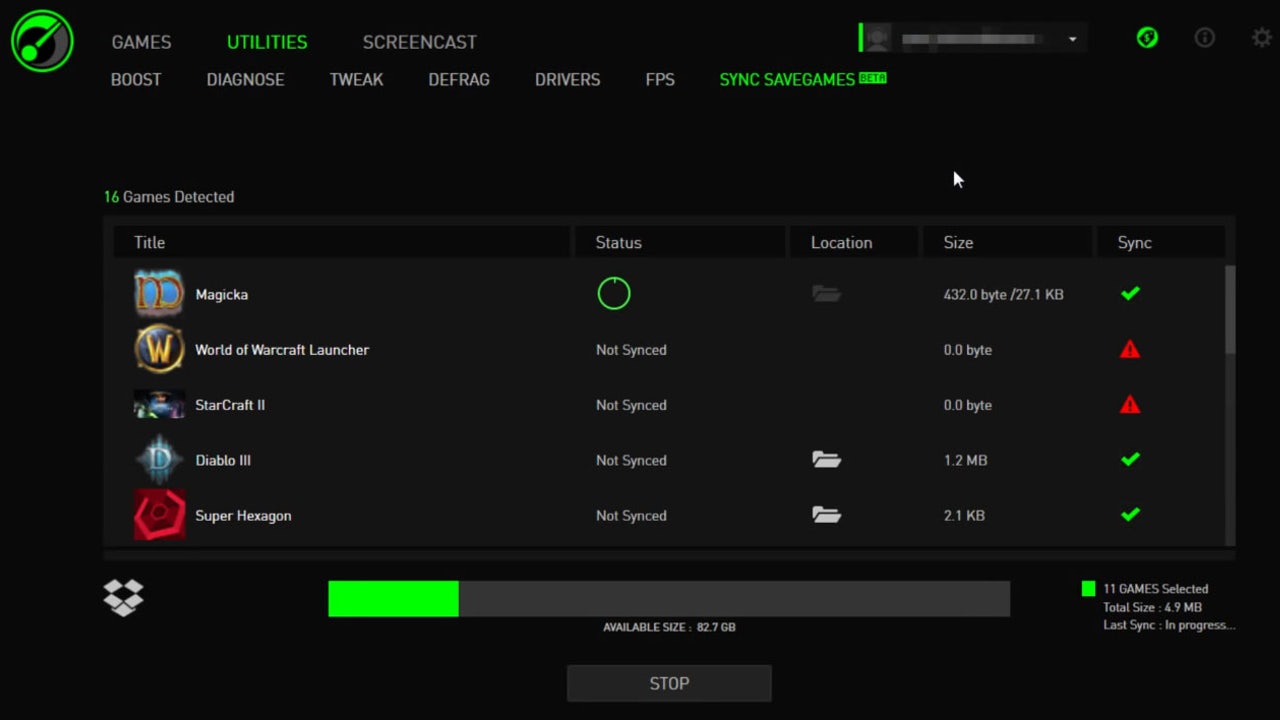Open the Razer Comms icon in header

coord(1147,39)
